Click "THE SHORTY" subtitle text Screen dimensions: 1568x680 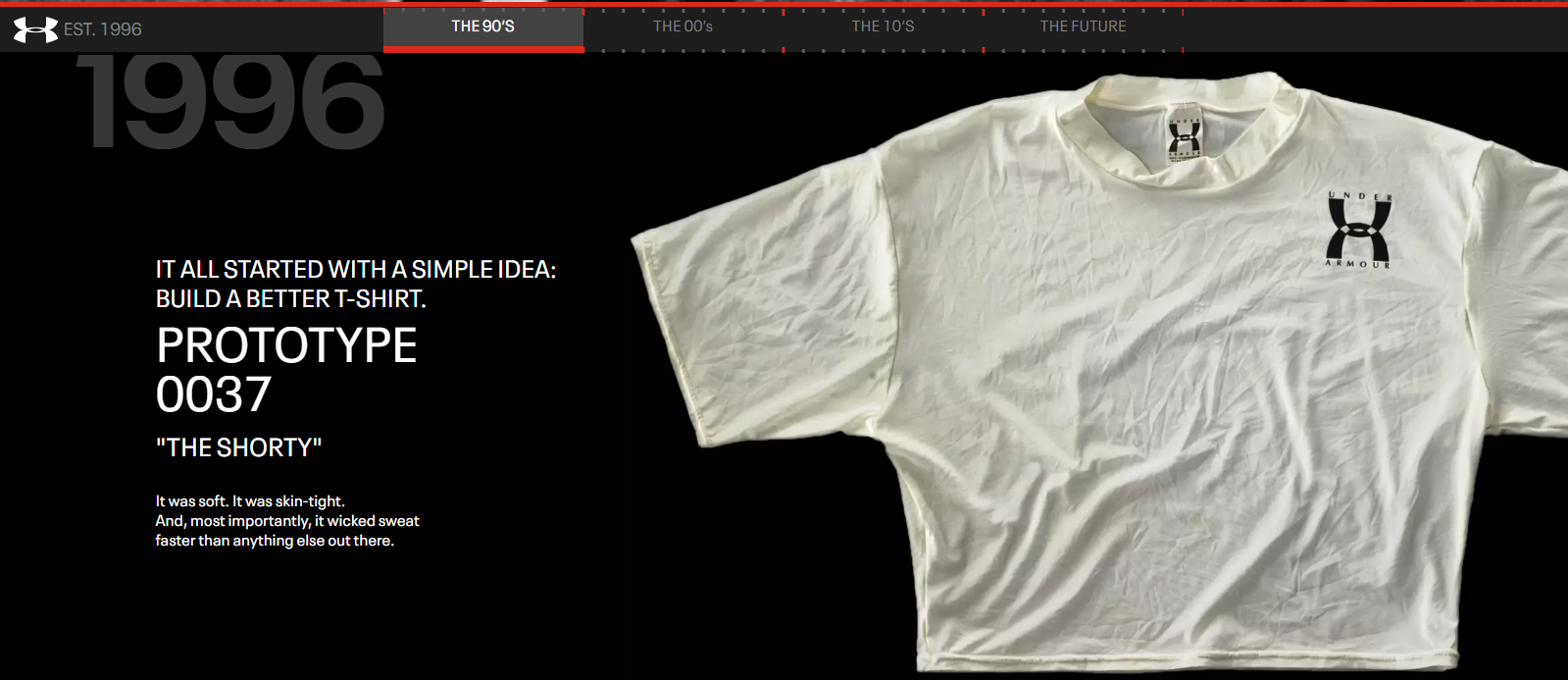[238, 447]
